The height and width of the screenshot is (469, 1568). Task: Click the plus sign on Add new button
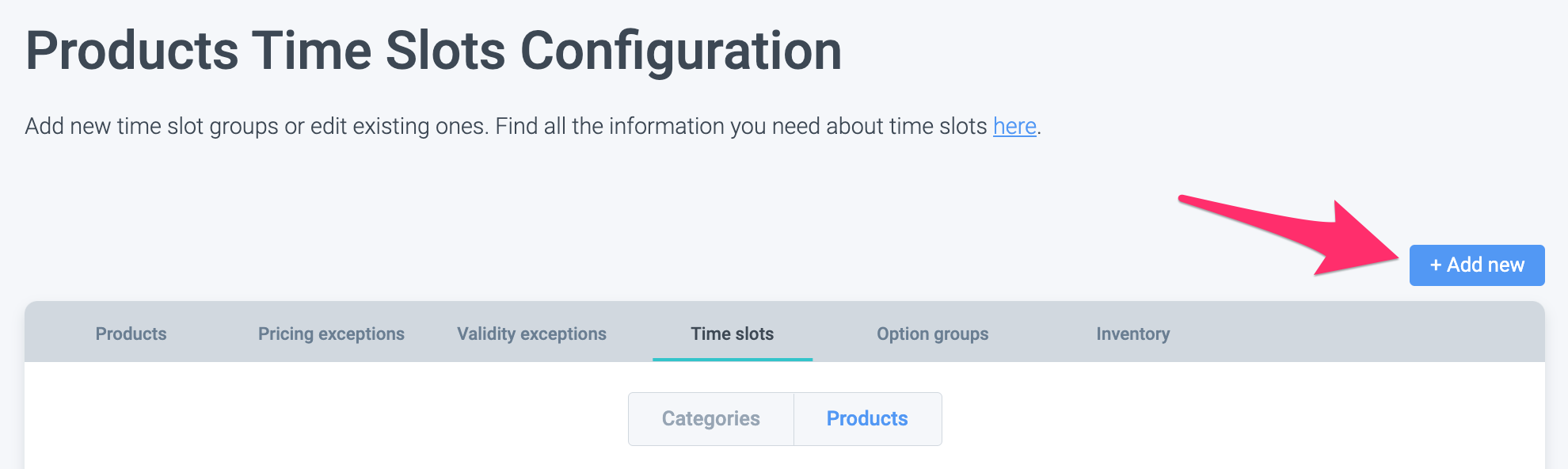pyautogui.click(x=1436, y=265)
